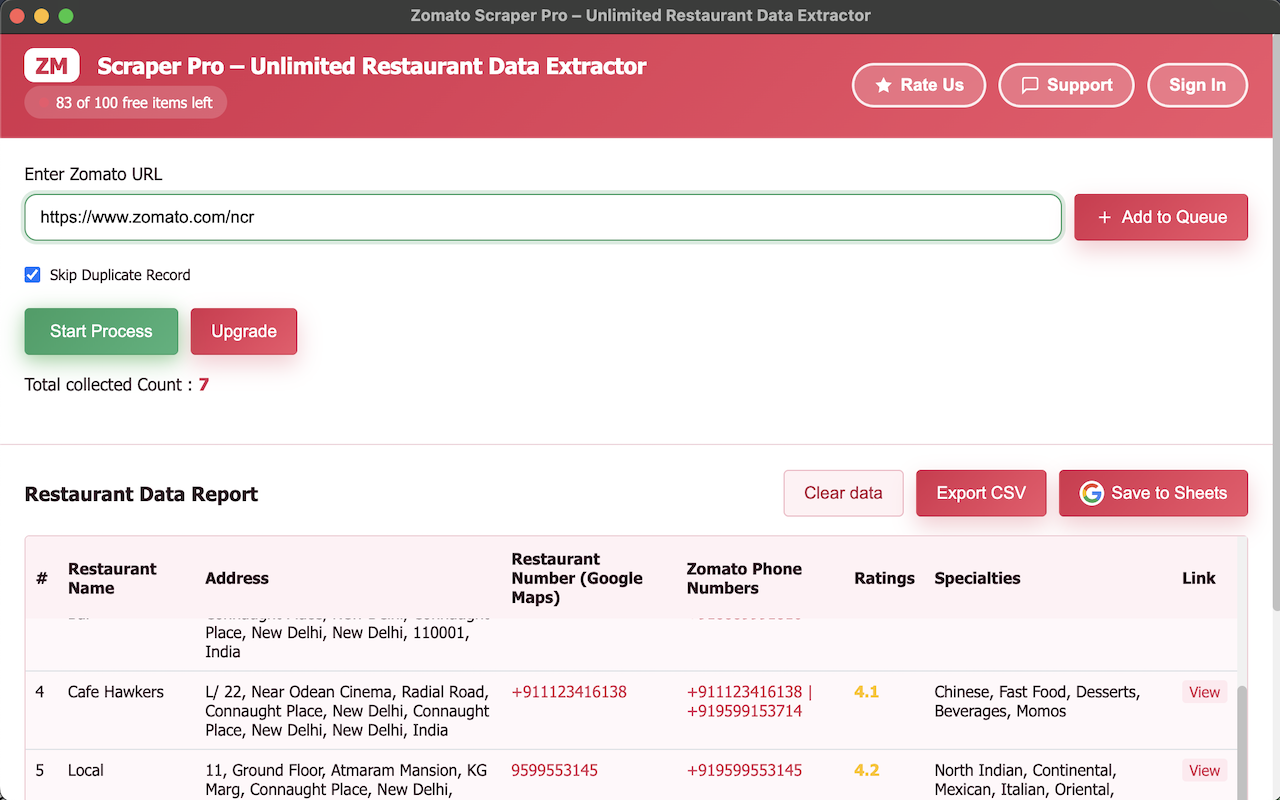
Task: Click the Restaurant Data Report heading
Action: pyautogui.click(x=141, y=494)
